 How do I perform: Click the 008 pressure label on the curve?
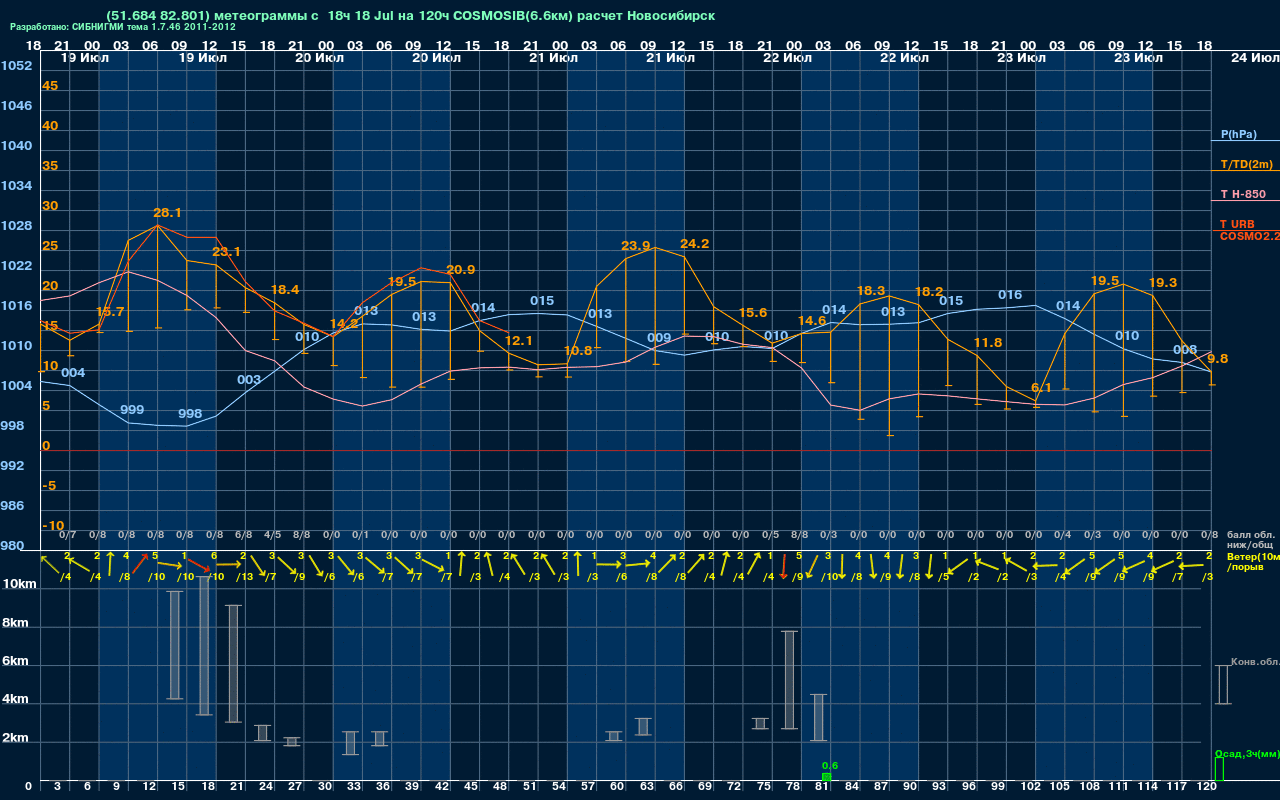(1185, 350)
